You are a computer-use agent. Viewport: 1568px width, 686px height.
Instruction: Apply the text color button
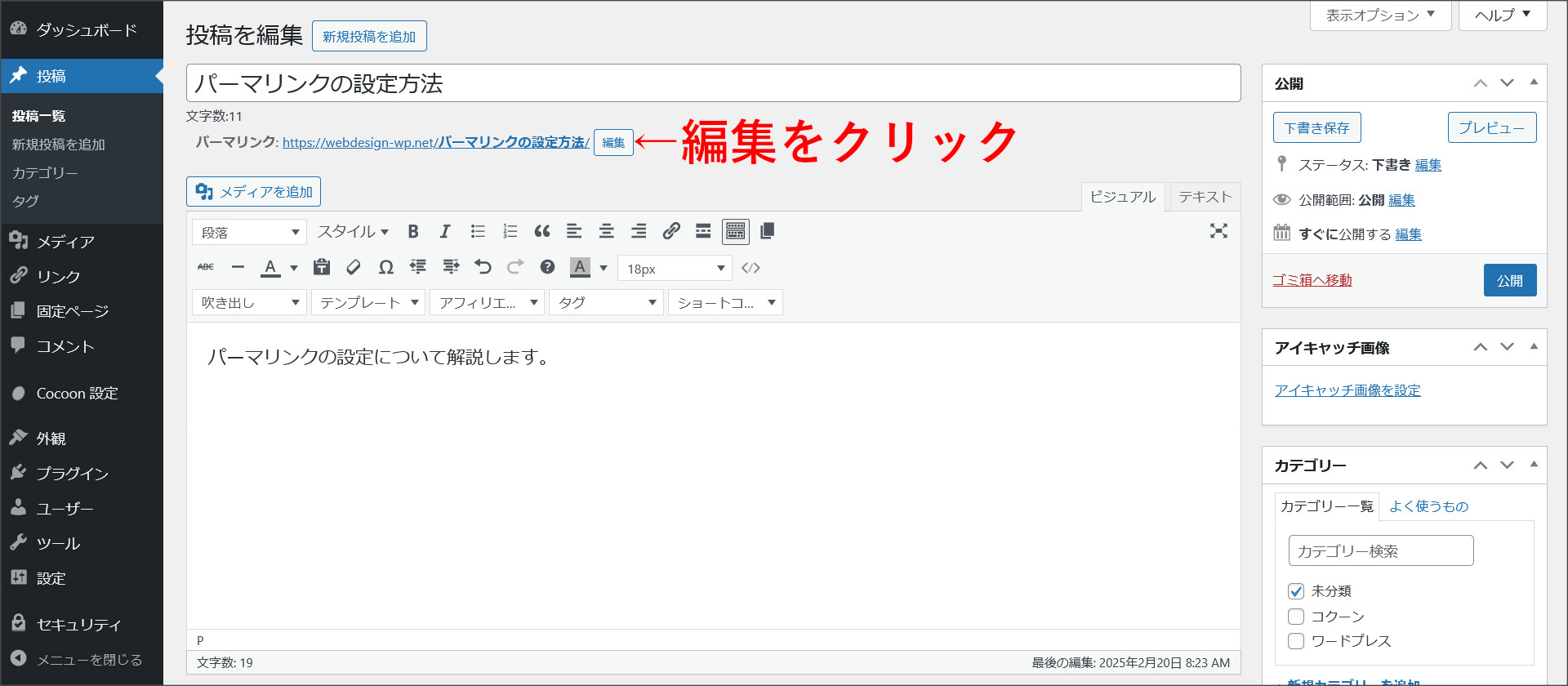pyautogui.click(x=270, y=267)
